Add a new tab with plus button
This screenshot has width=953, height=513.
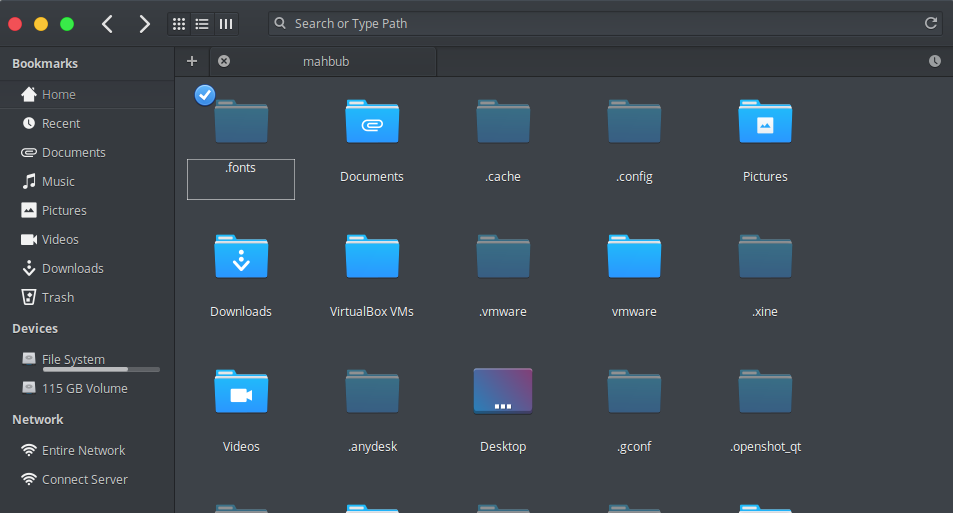coord(192,61)
